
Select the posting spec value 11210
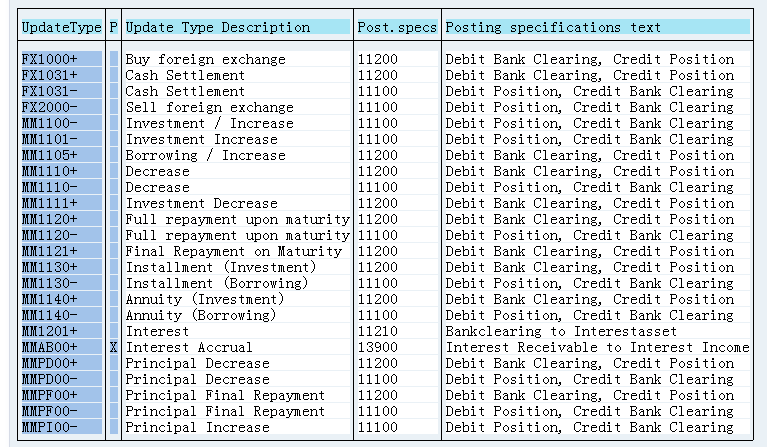click(377, 331)
